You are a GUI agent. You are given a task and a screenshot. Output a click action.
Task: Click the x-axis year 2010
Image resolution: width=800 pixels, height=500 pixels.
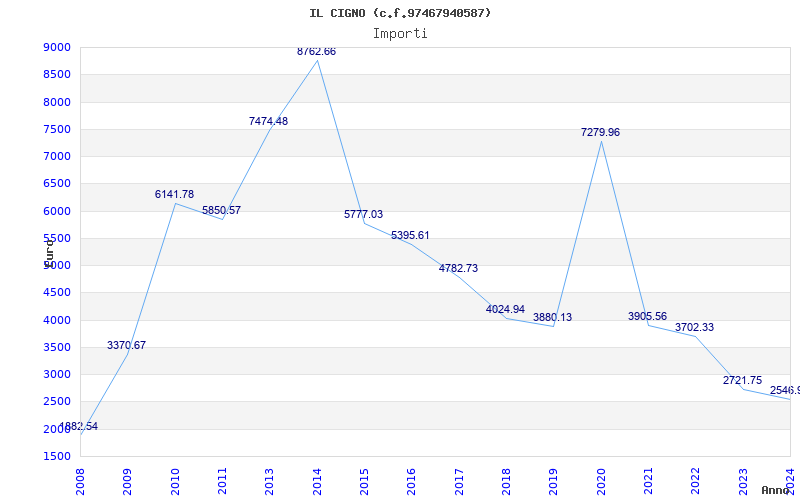175,482
